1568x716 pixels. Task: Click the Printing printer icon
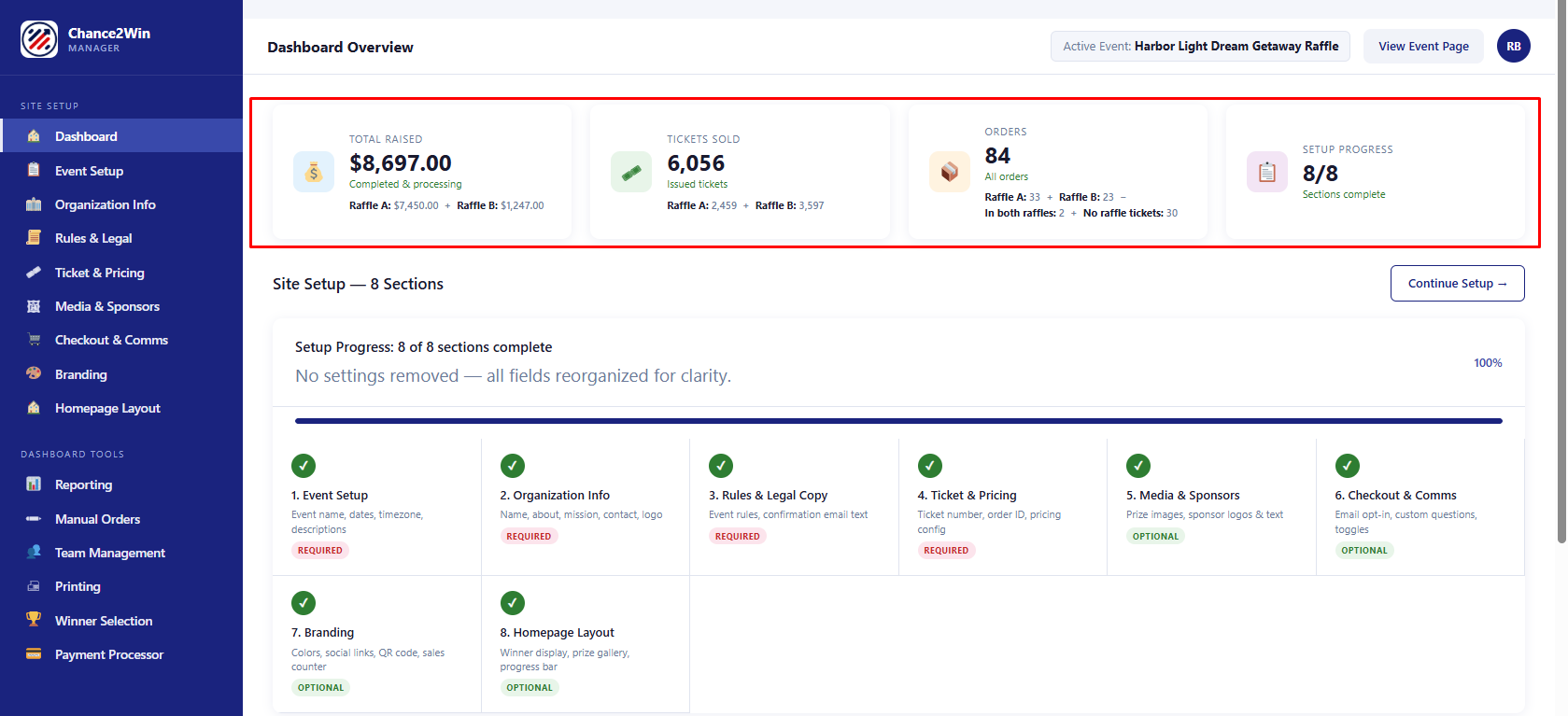click(34, 586)
